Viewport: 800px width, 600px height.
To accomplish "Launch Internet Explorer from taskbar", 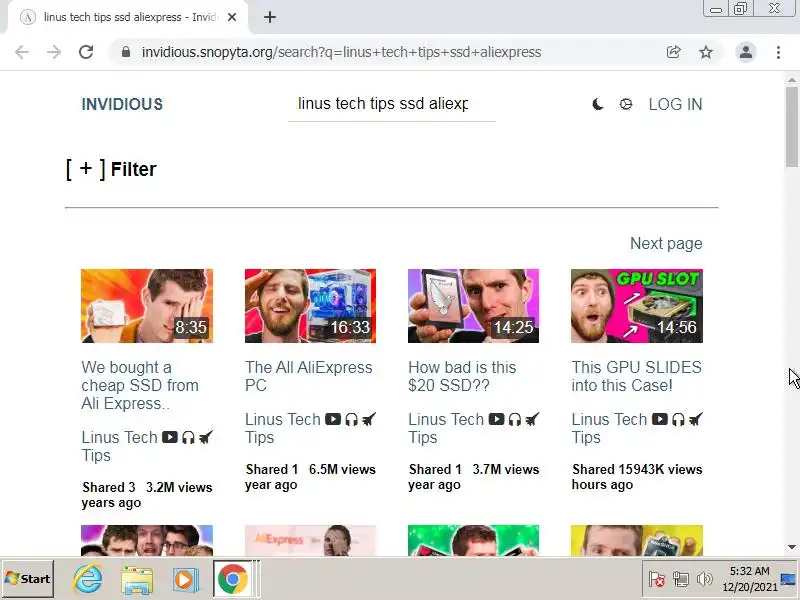I will [x=88, y=579].
